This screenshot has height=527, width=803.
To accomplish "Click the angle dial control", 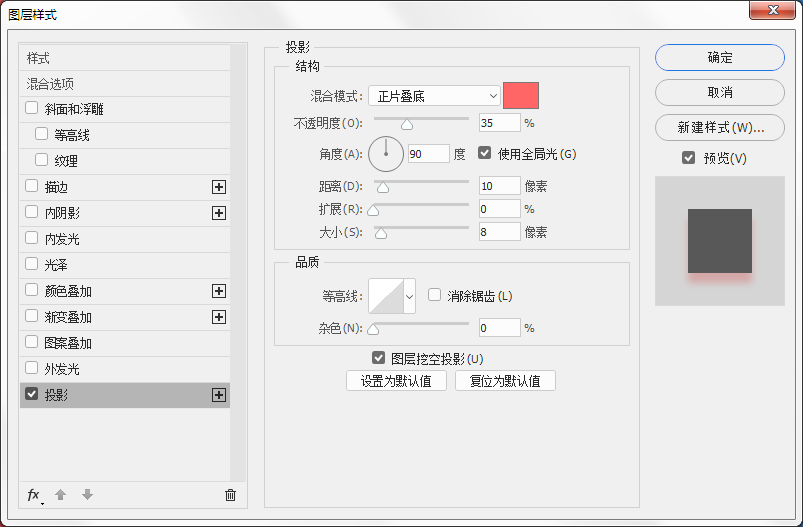I will [x=386, y=154].
